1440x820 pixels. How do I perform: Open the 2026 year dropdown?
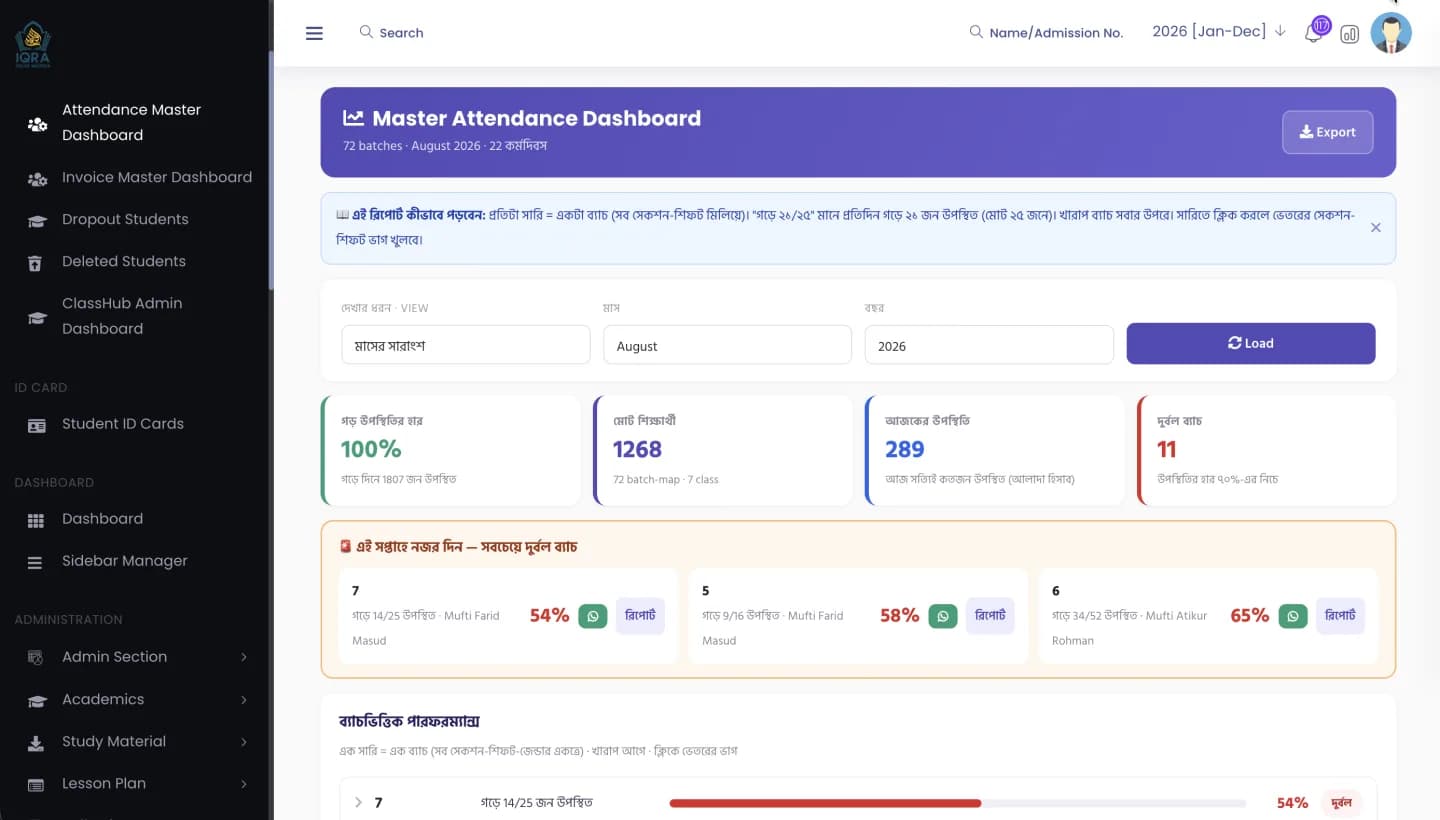pos(989,345)
